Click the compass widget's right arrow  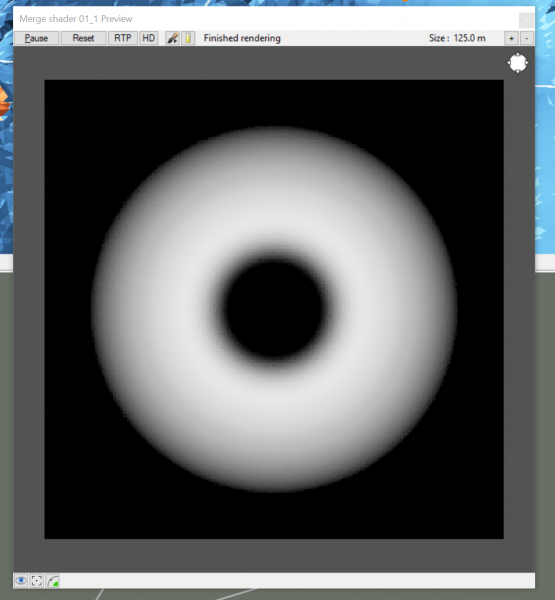point(527,63)
